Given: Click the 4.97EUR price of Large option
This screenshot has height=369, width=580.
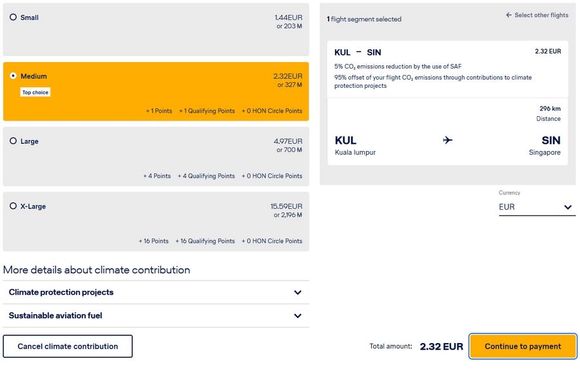Looking at the screenshot, I should [288, 141].
